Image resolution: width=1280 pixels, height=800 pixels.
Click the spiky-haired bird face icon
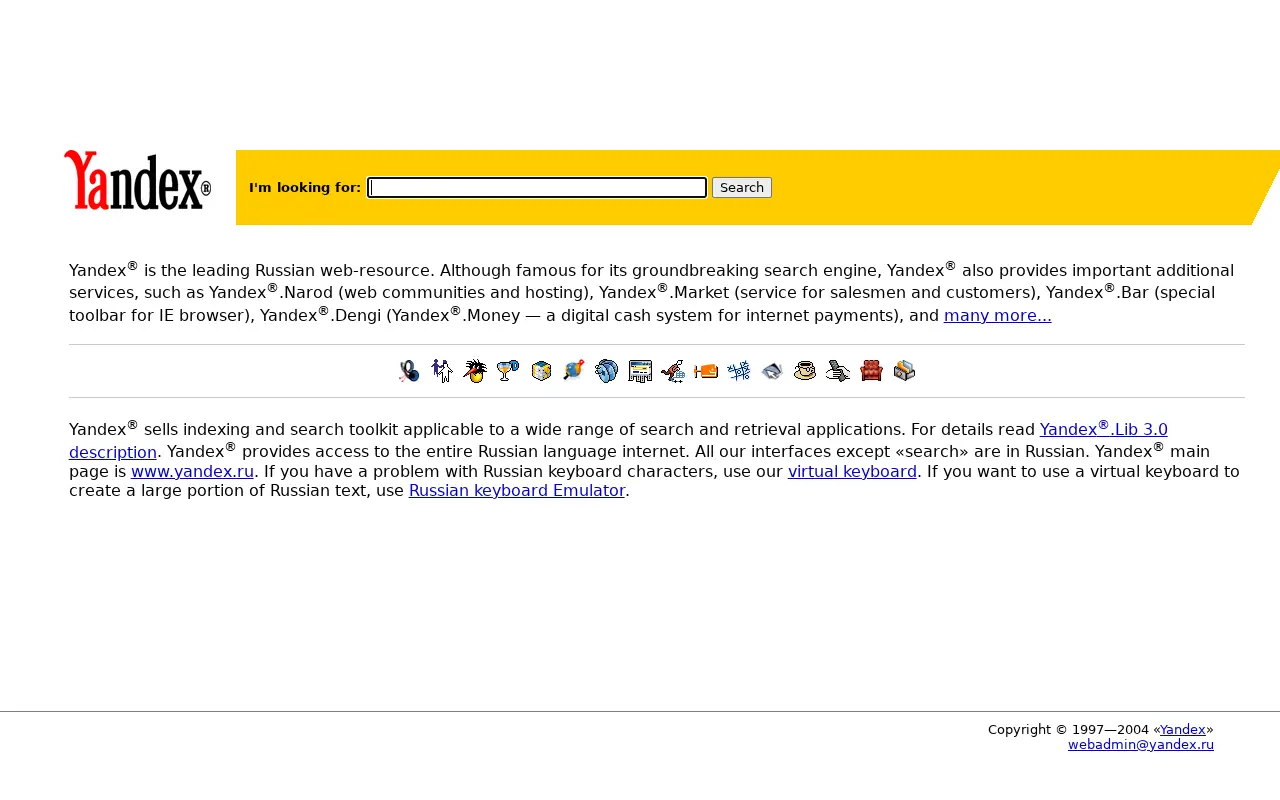pos(475,371)
